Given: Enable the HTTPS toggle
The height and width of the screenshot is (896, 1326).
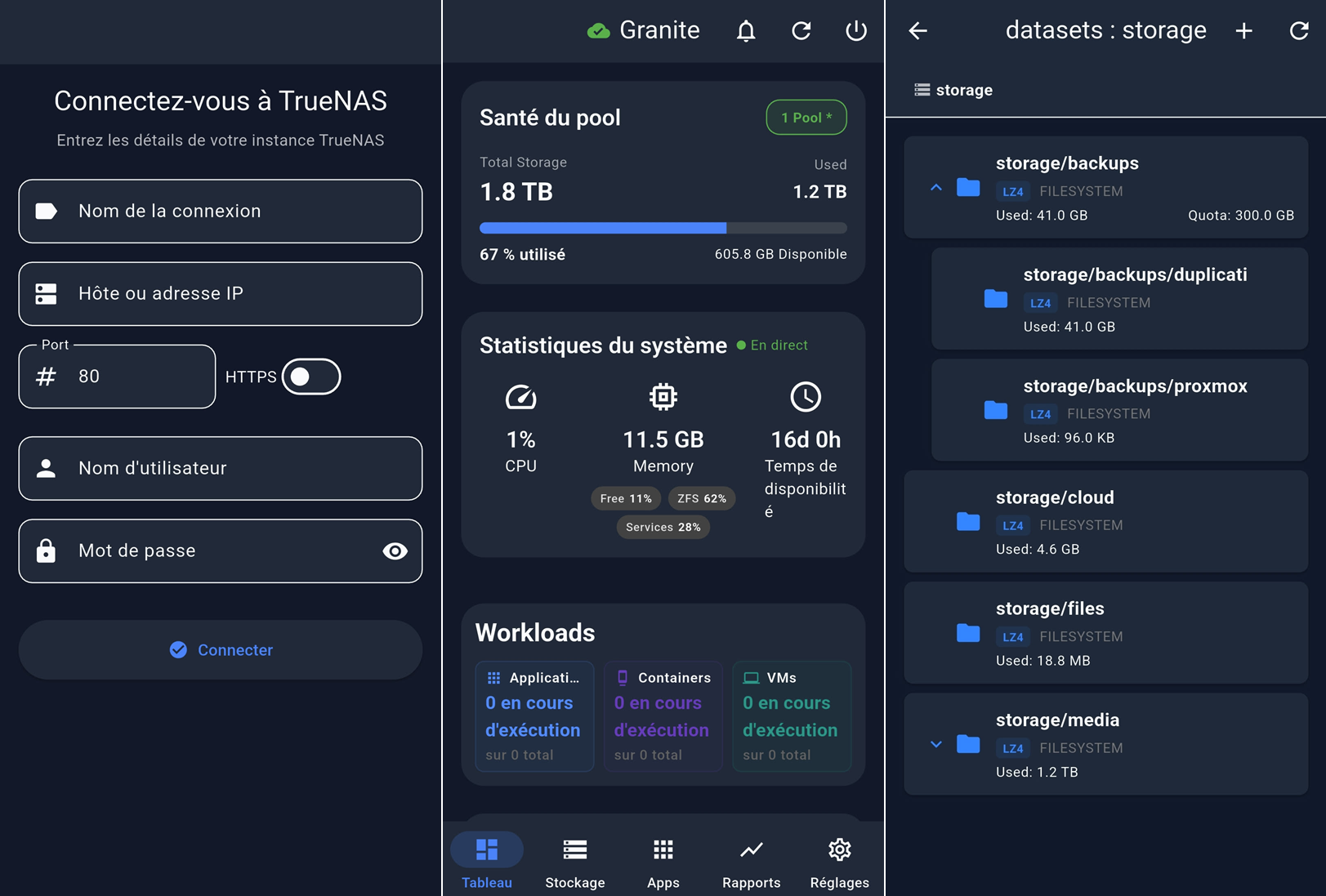Looking at the screenshot, I should click(311, 377).
